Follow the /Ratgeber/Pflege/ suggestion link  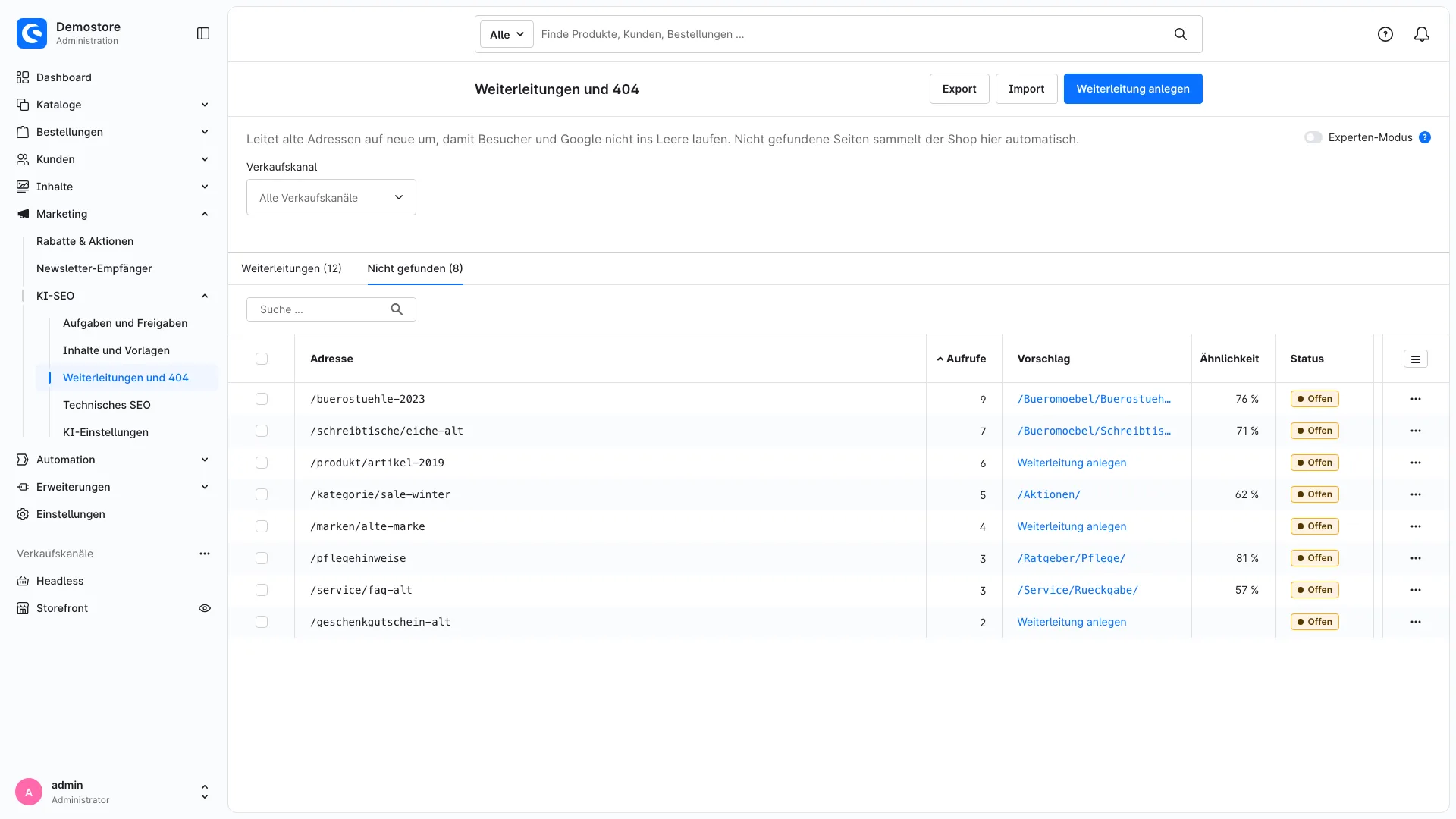pyautogui.click(x=1071, y=558)
